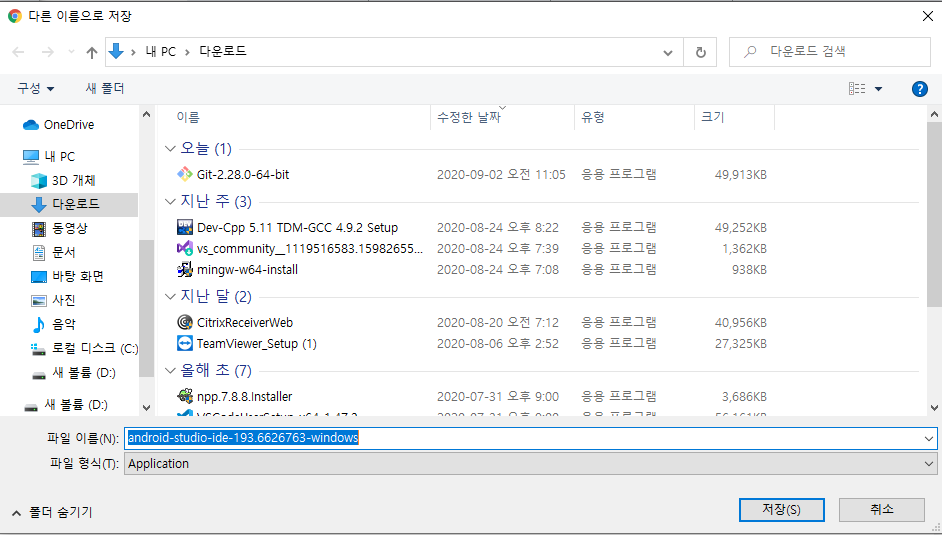Click 내 PC in the breadcrumb path

[160, 52]
